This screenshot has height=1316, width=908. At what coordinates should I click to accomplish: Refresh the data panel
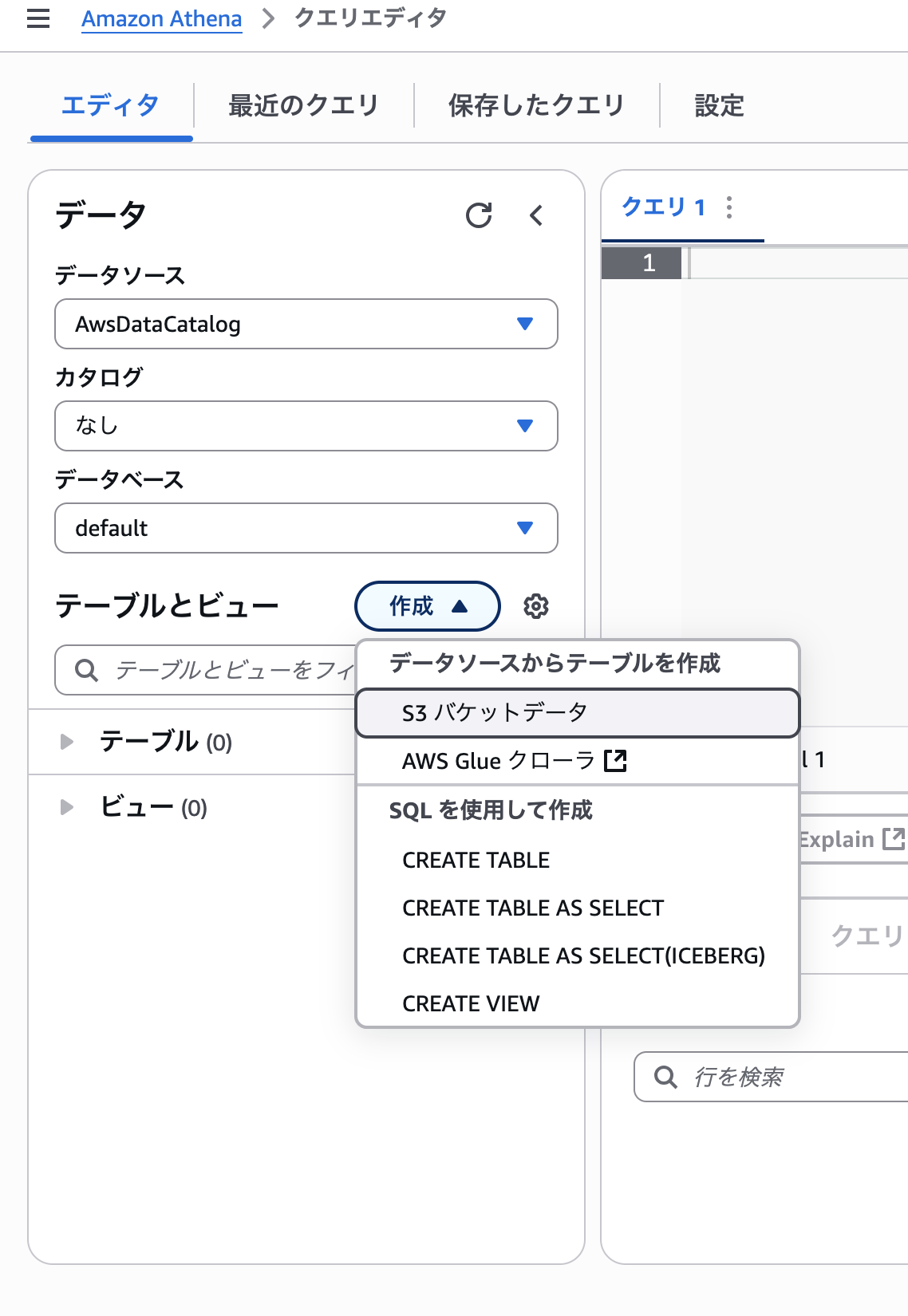point(479,215)
